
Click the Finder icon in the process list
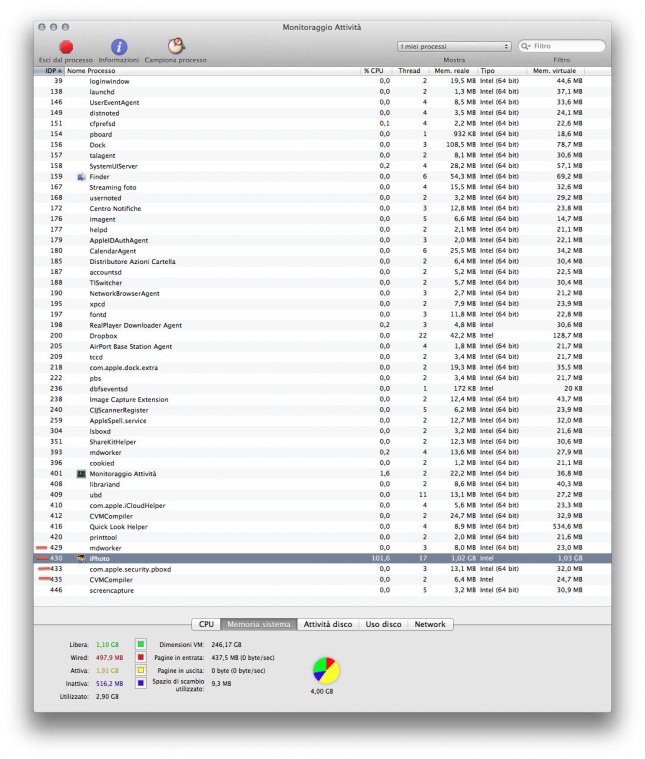tap(81, 177)
